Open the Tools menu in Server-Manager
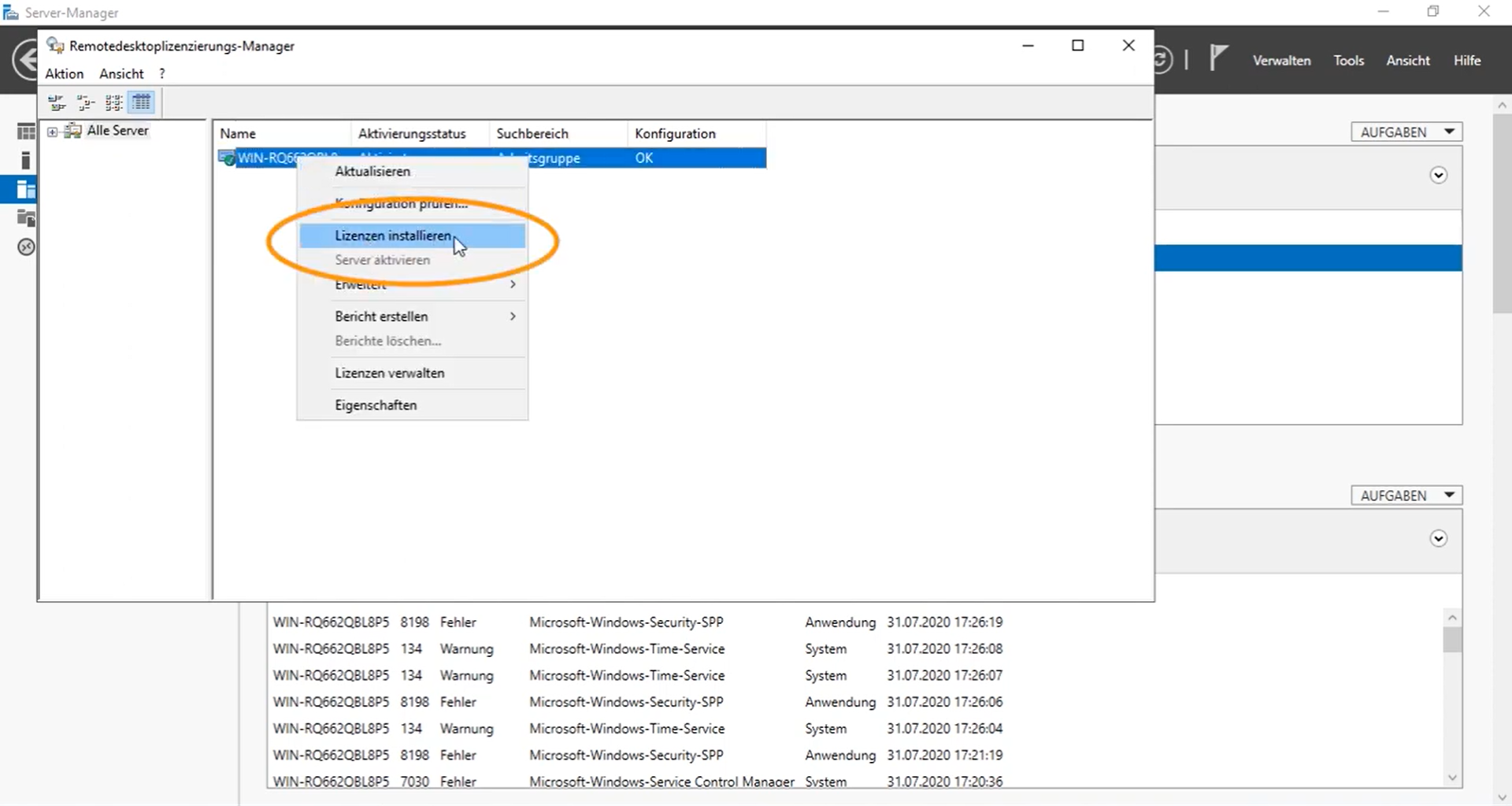Image resolution: width=1512 pixels, height=806 pixels. click(x=1348, y=61)
